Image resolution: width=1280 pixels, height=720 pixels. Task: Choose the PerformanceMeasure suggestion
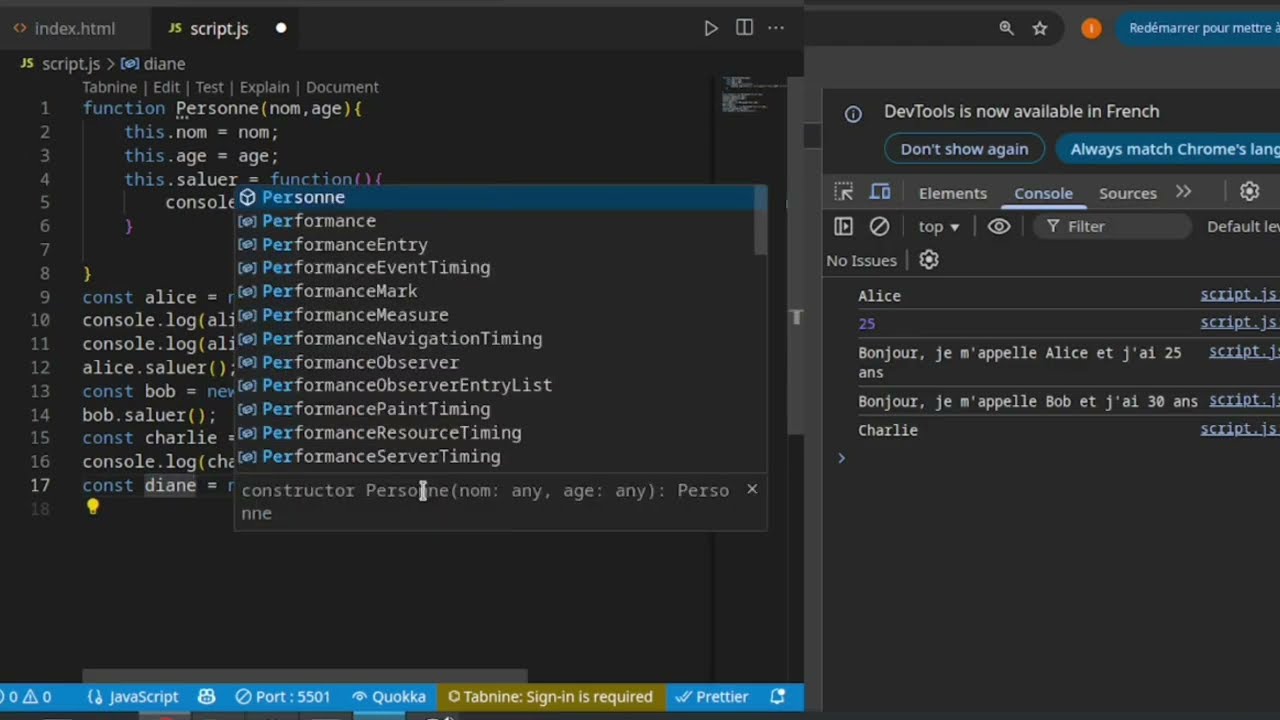click(x=495, y=315)
